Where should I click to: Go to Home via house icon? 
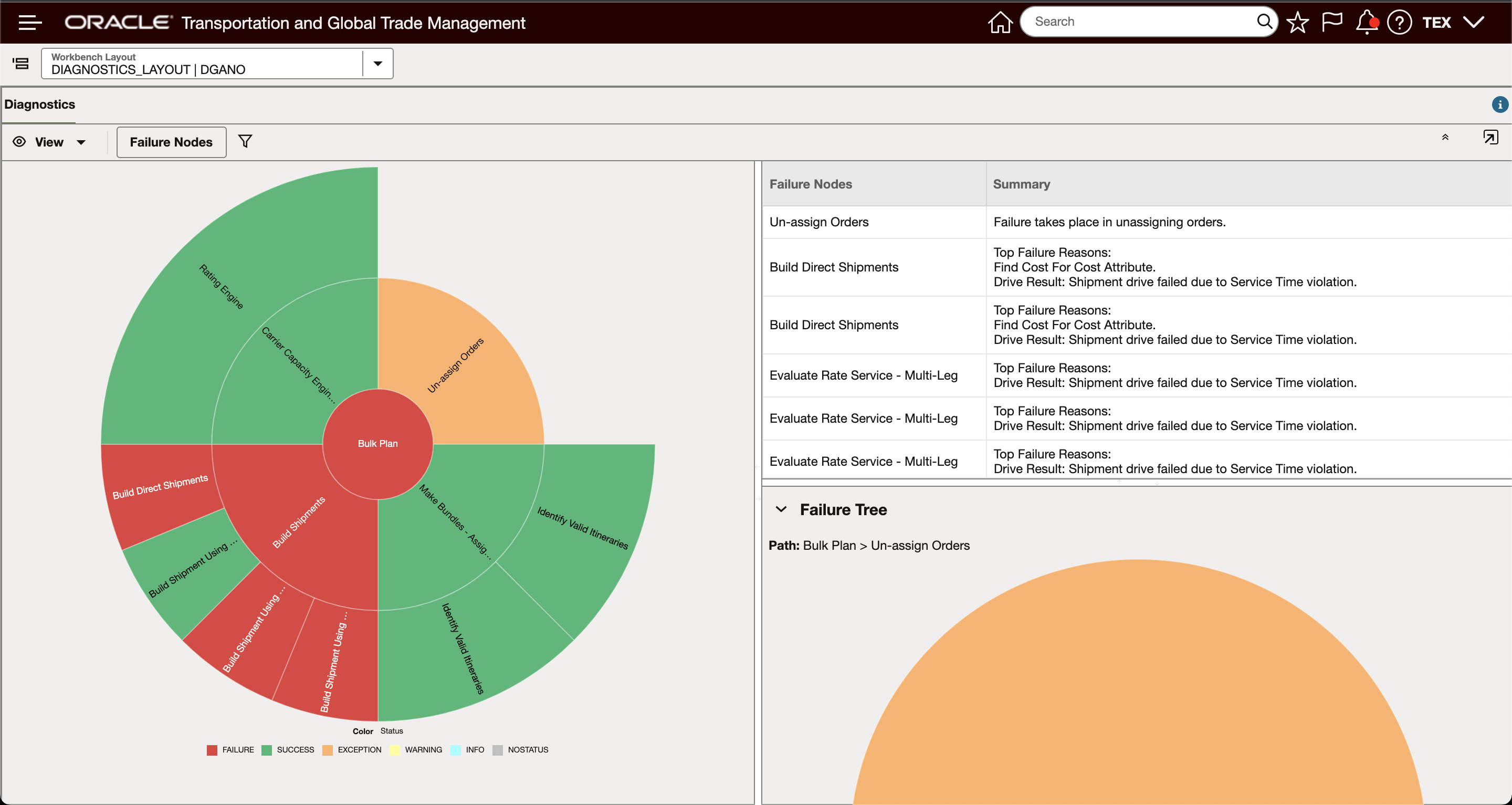tap(1000, 22)
